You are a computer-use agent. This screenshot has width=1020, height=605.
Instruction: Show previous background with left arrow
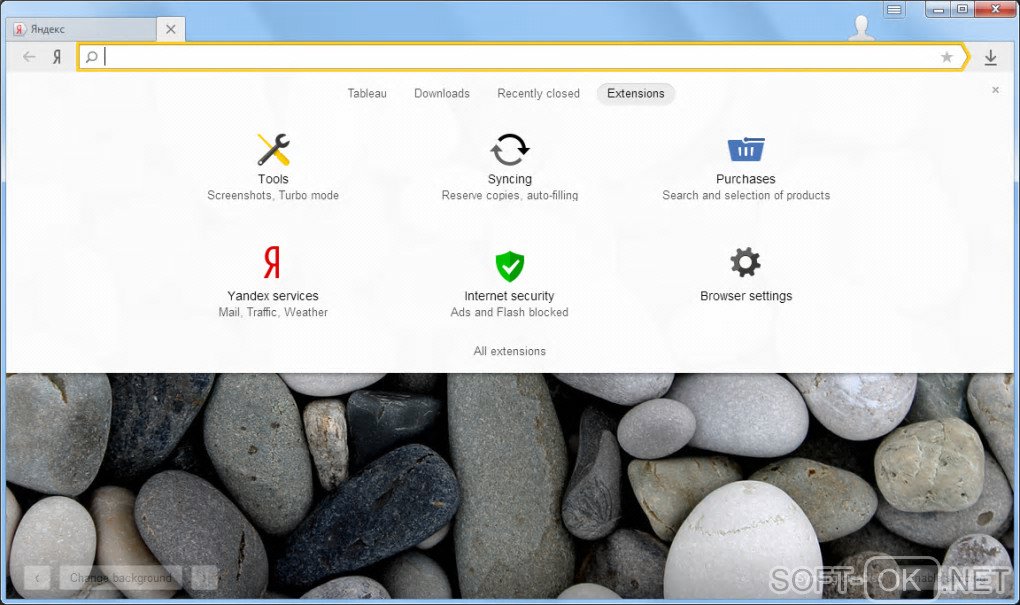pos(38,578)
